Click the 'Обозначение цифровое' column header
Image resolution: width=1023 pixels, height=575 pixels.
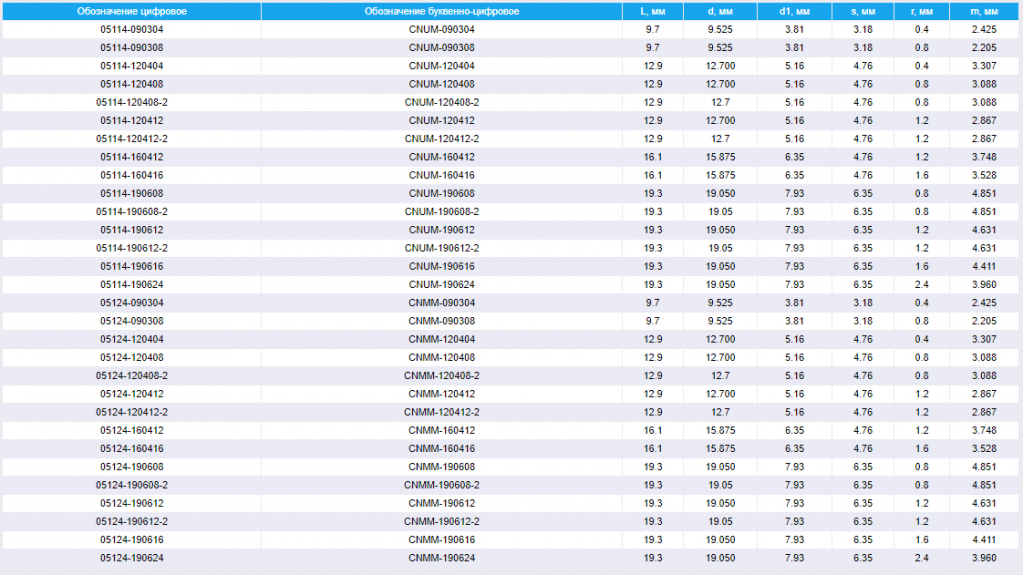pyautogui.click(x=132, y=11)
